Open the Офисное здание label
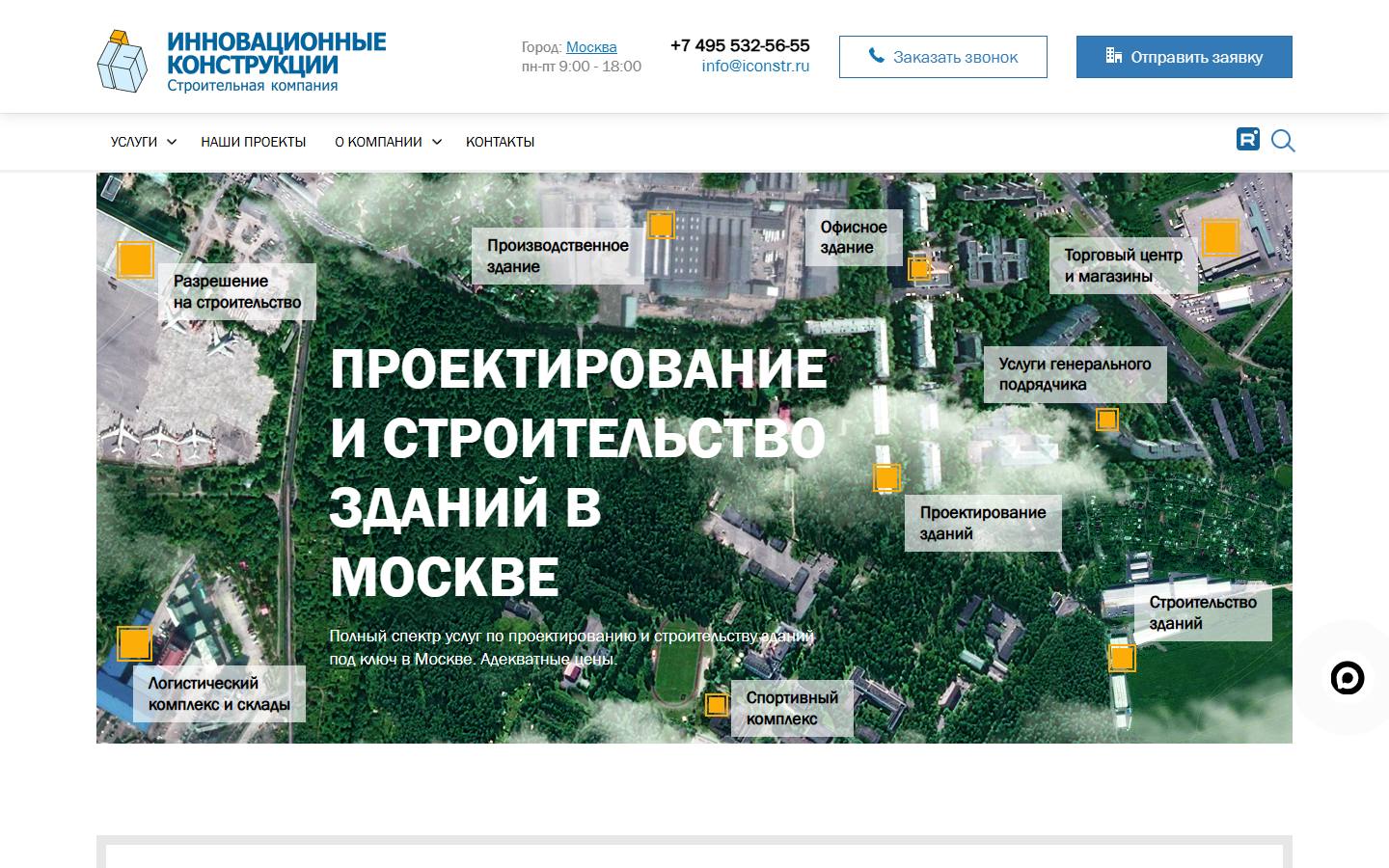 tap(854, 237)
